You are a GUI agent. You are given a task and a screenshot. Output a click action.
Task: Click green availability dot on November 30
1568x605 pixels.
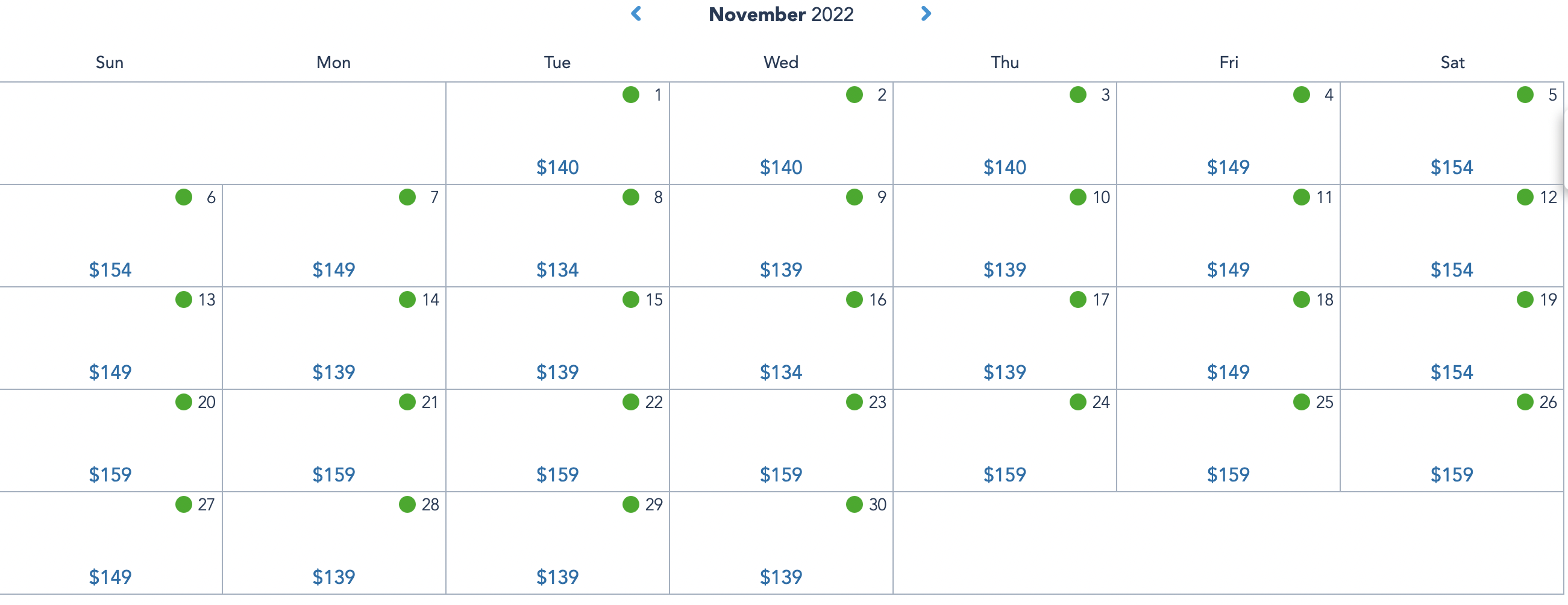854,504
